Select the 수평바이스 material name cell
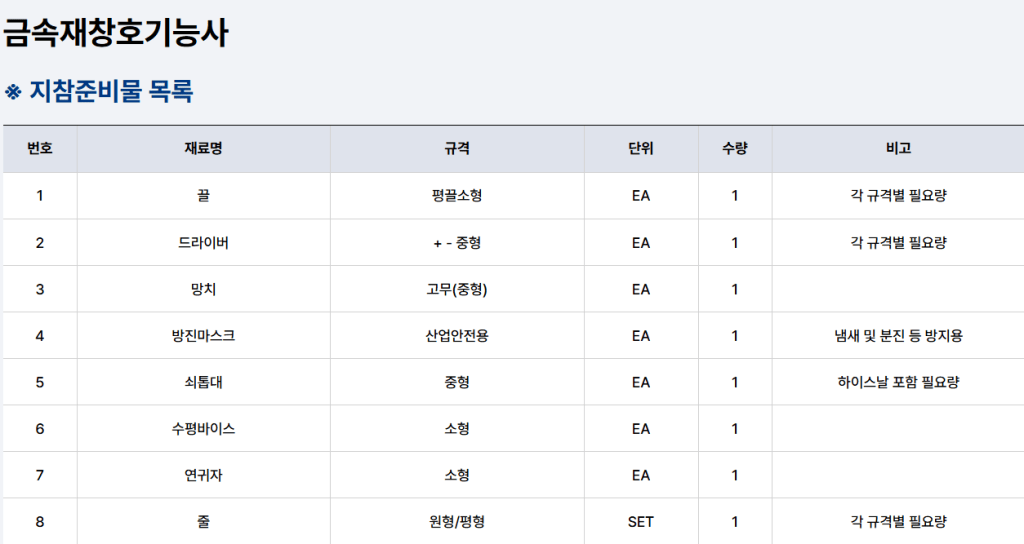 coord(204,429)
